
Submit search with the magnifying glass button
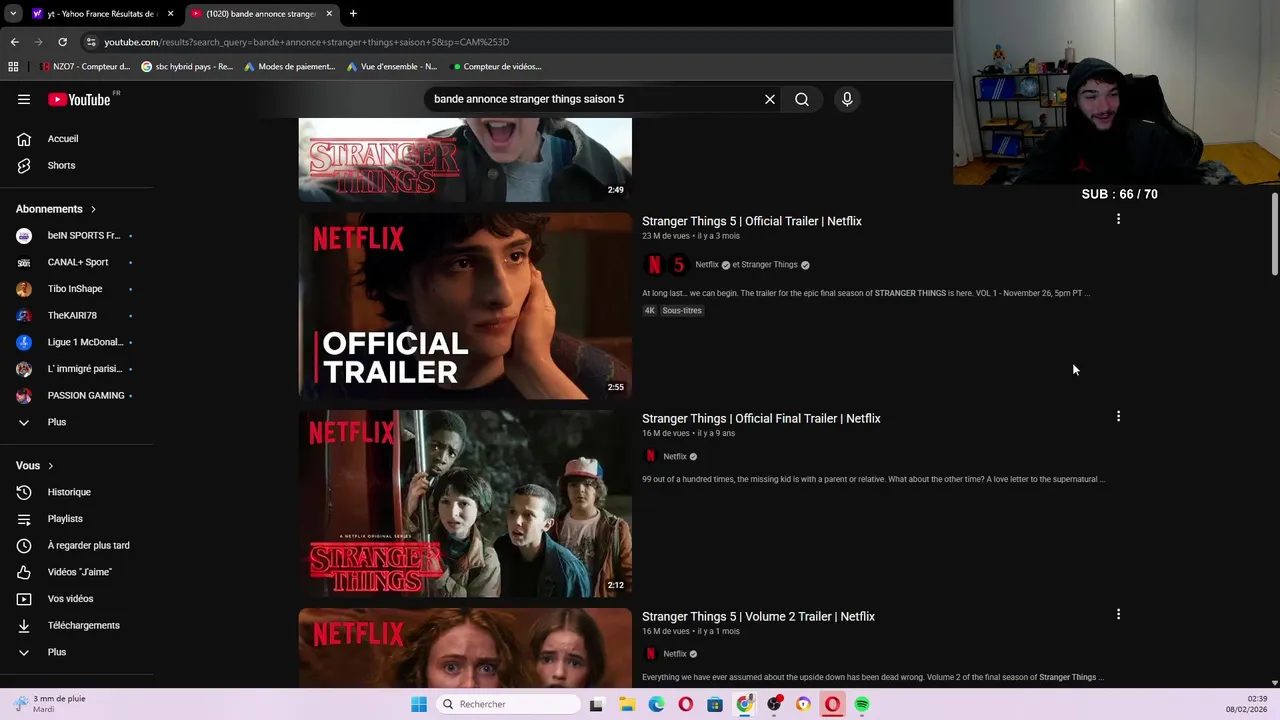pos(802,99)
